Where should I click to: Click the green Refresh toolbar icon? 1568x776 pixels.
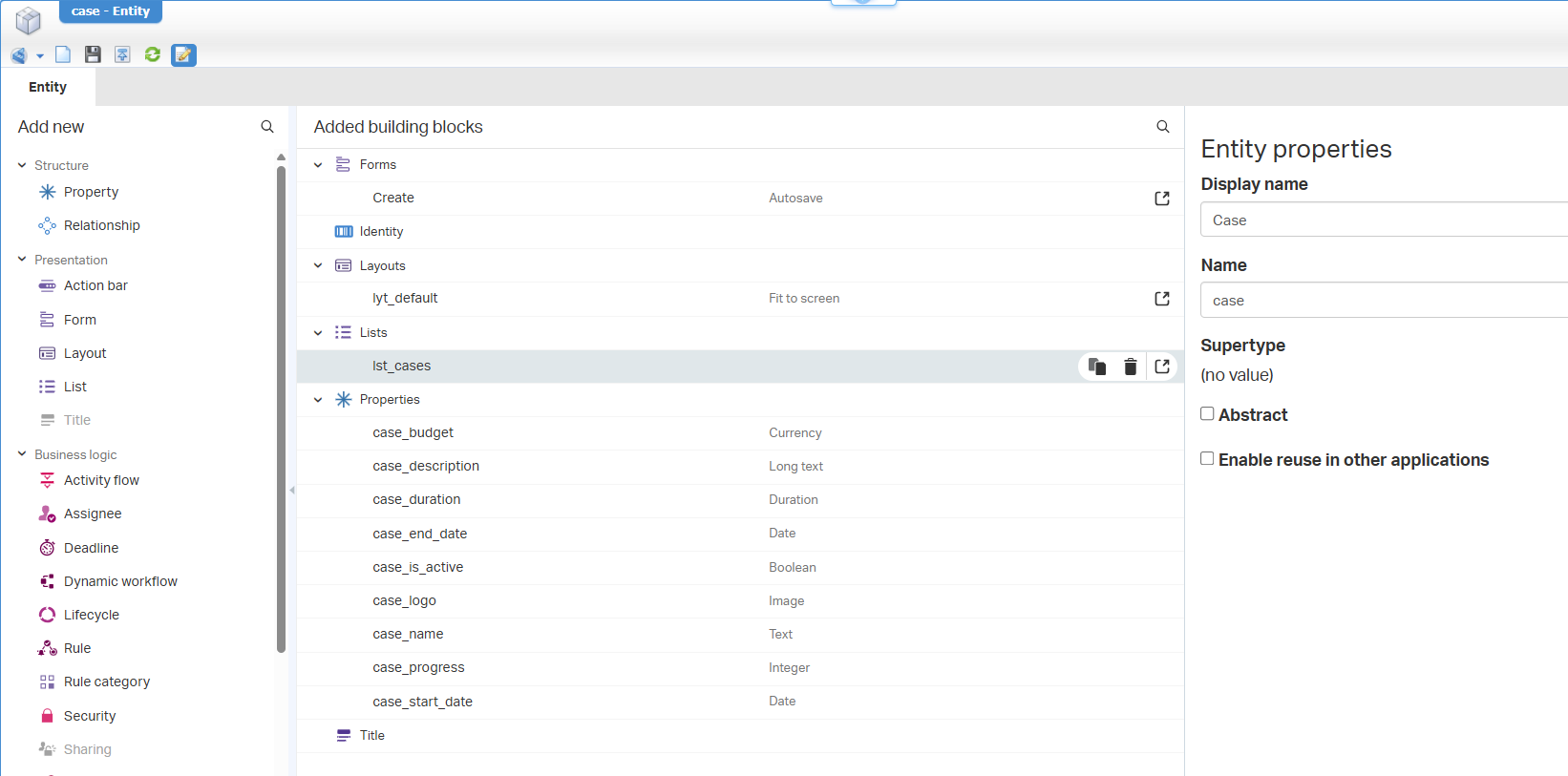pos(152,54)
